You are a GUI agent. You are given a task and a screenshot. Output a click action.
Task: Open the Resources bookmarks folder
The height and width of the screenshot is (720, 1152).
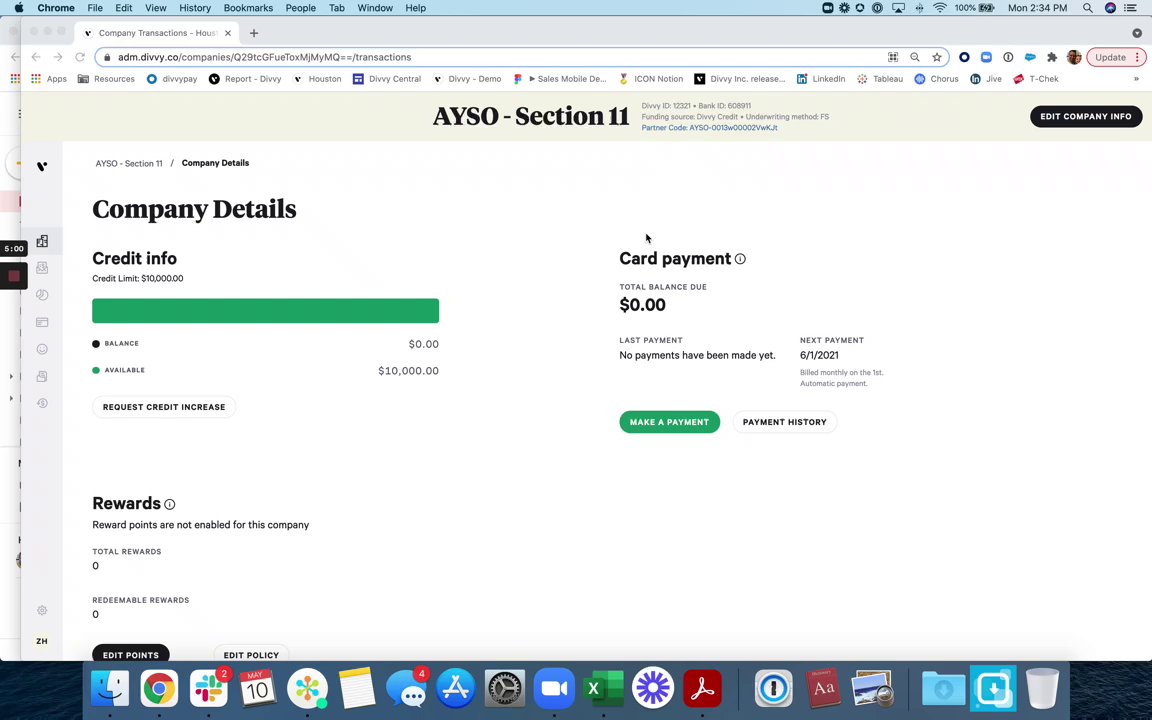106,79
